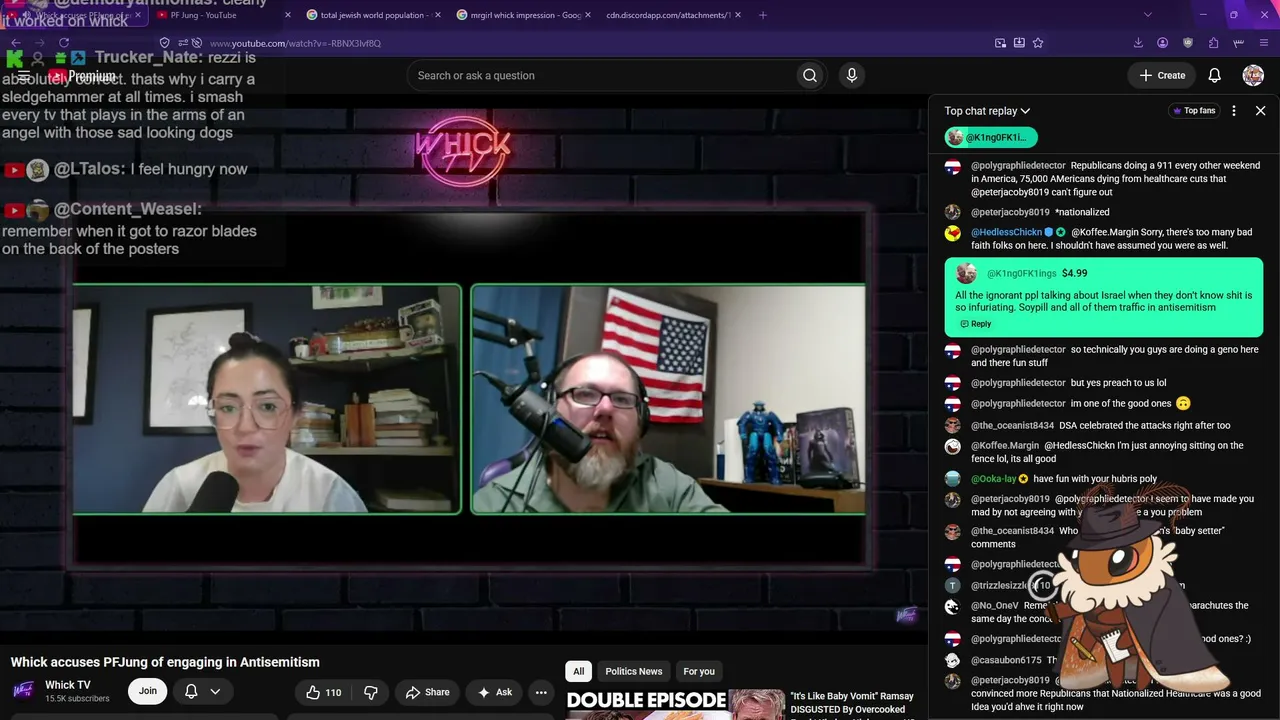Open @polygraphliedetector's Republicans 911 chat message author
The height and width of the screenshot is (720, 1280).
pyautogui.click(x=1018, y=166)
